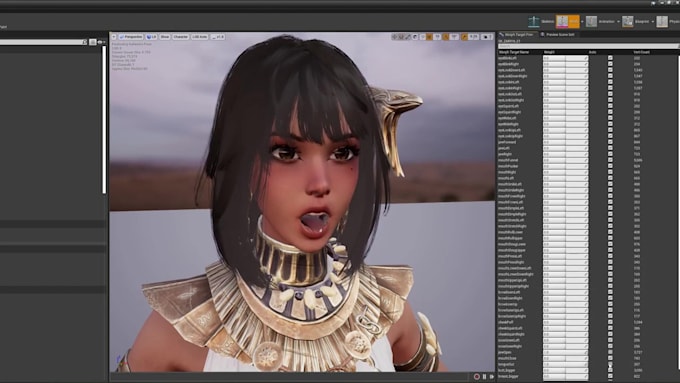680x383 pixels.
Task: Open the eye view options dropdown in left panel
Action: (101, 42)
